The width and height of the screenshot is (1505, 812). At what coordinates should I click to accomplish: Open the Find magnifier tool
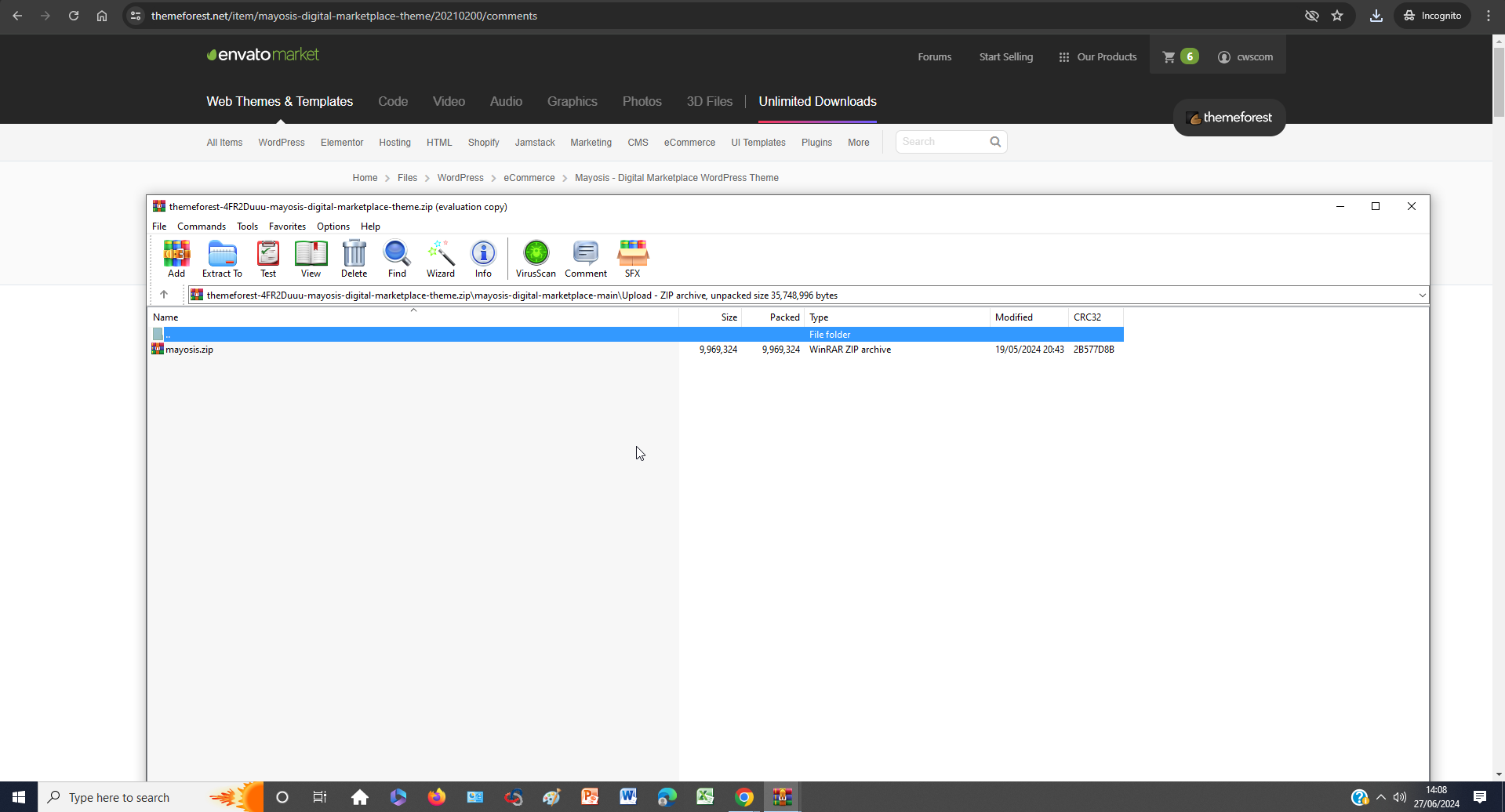click(x=397, y=259)
